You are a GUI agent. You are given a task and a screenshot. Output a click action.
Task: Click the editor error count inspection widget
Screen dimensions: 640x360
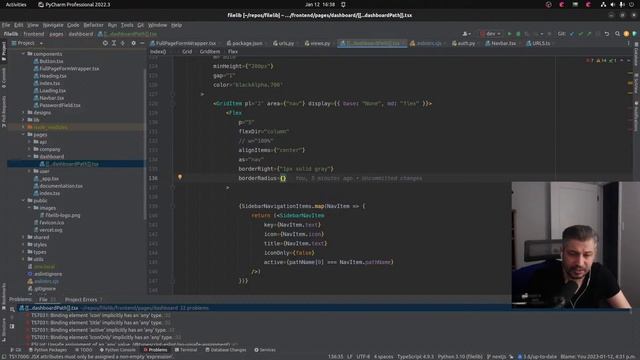601,60
